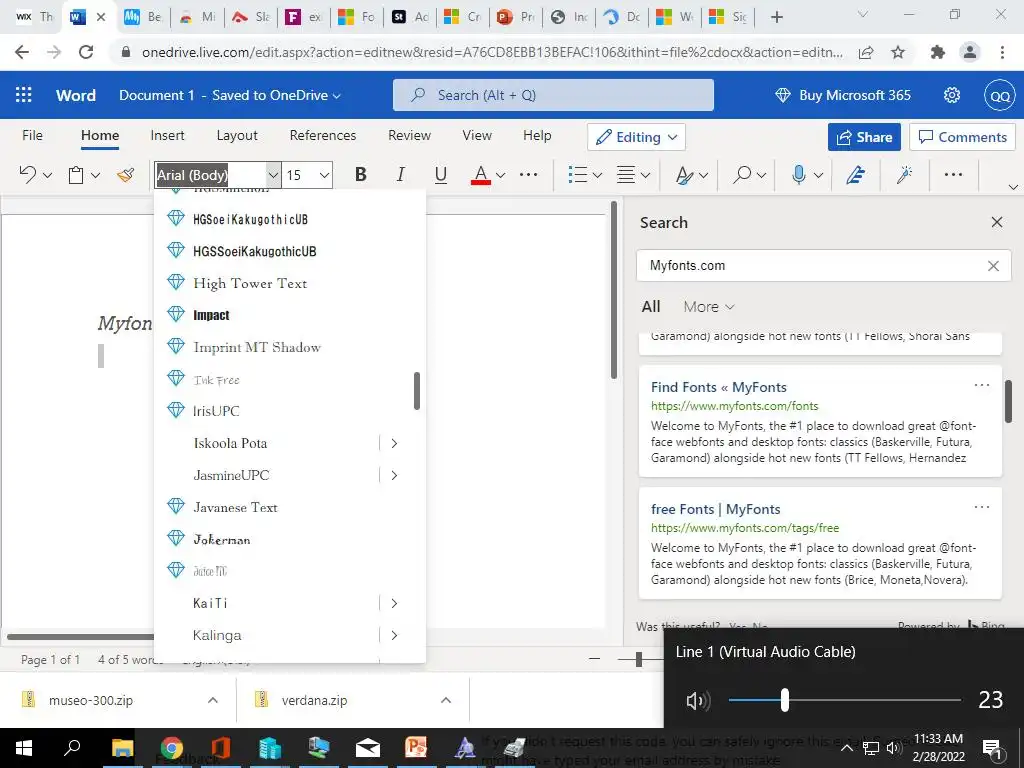Open the Word app launcher grid
The width and height of the screenshot is (1024, 768).
coord(24,95)
